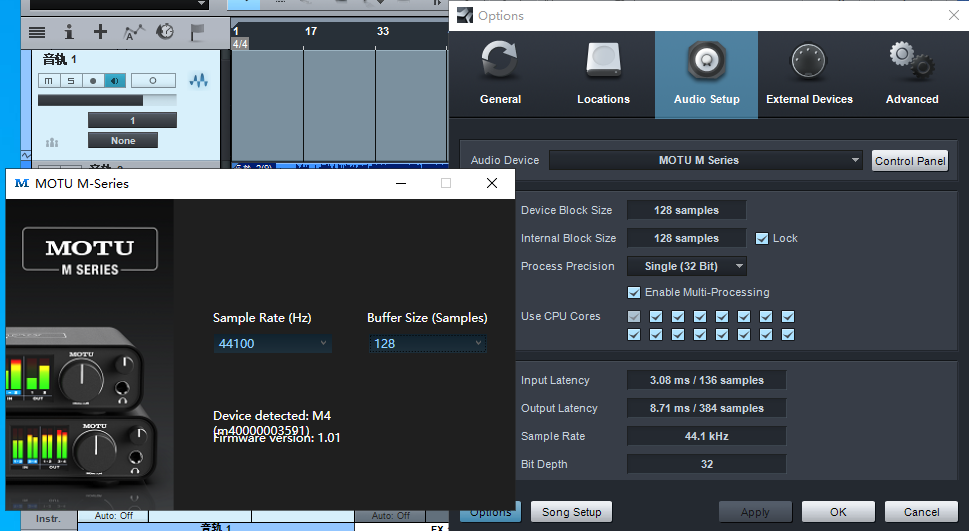Open the Audio Device MOTU M Series dropdown
This screenshot has width=969, height=531.
click(x=706, y=160)
